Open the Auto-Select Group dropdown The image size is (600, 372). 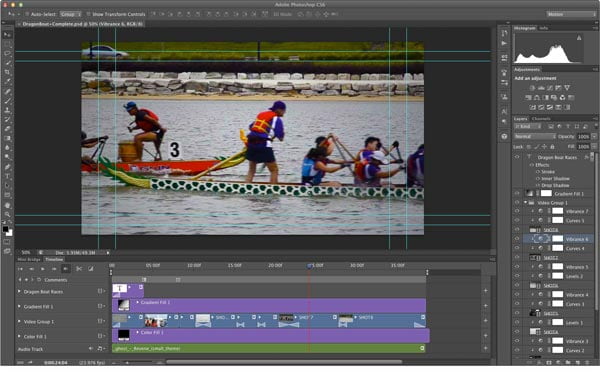pos(71,14)
